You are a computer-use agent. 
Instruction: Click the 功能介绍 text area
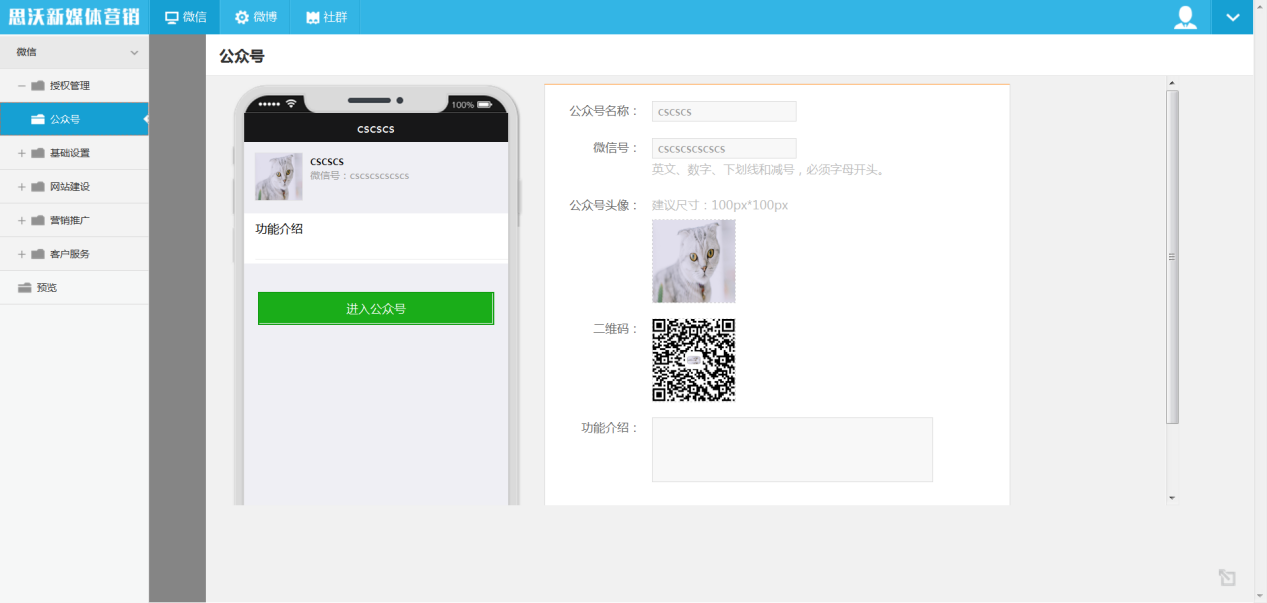(792, 450)
